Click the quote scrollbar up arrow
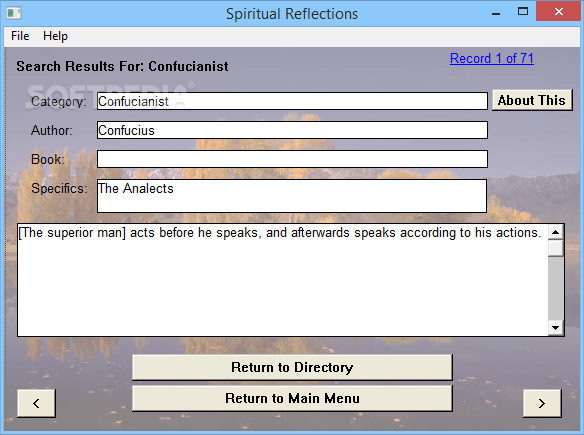 (x=555, y=233)
